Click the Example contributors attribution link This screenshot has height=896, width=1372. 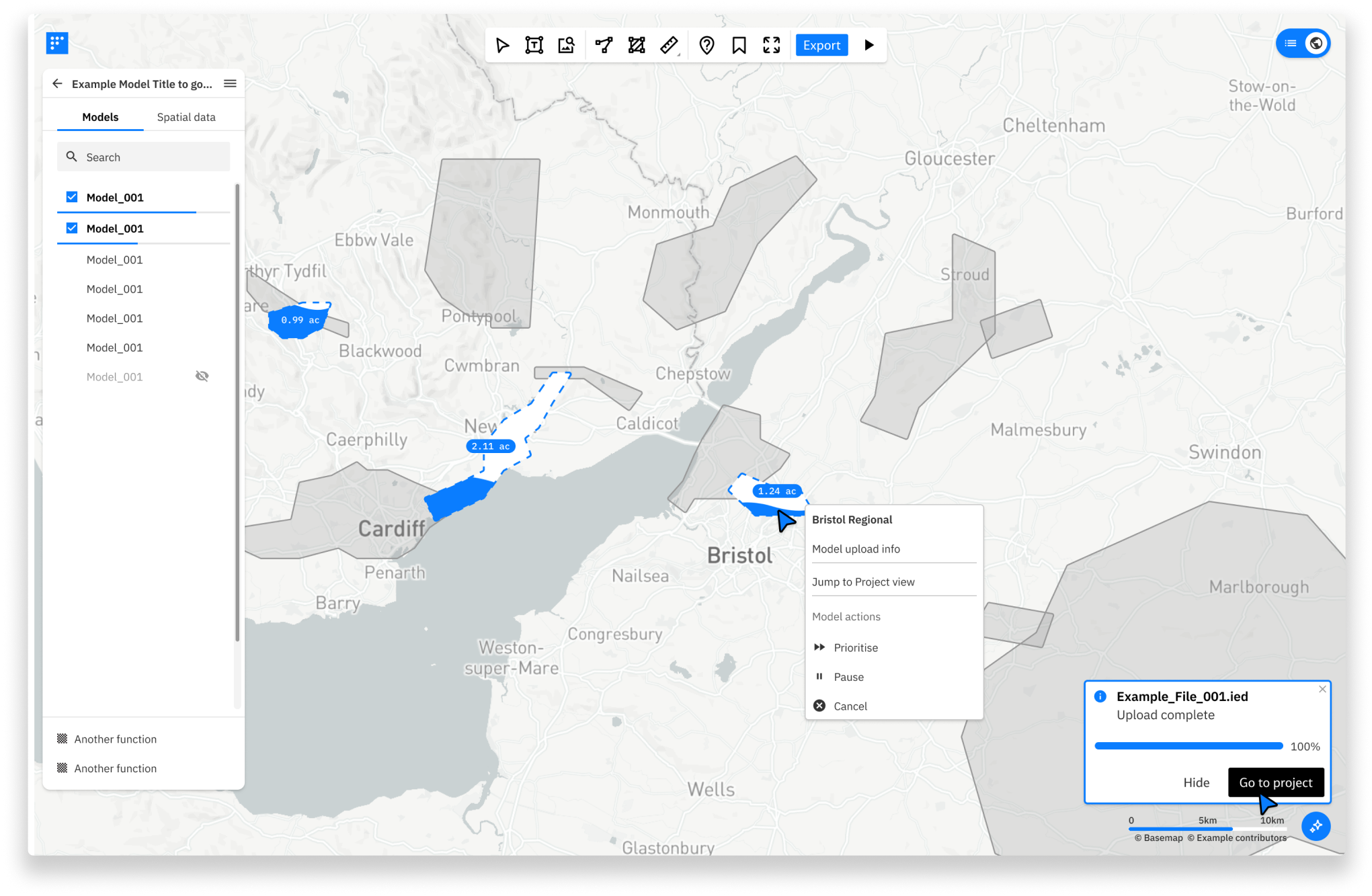1237,838
